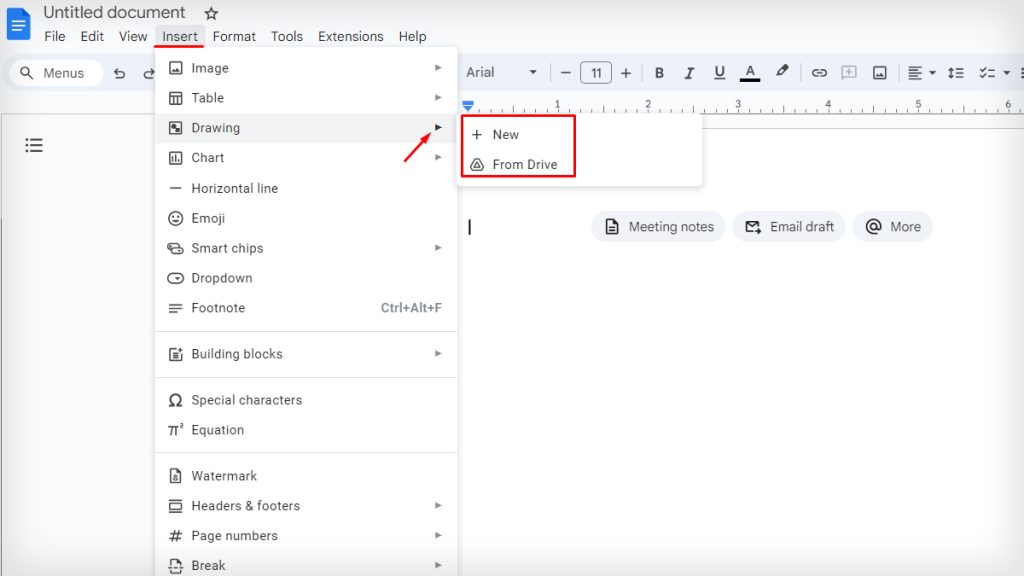Decrease font size with minus button
This screenshot has width=1024, height=576.
point(566,72)
